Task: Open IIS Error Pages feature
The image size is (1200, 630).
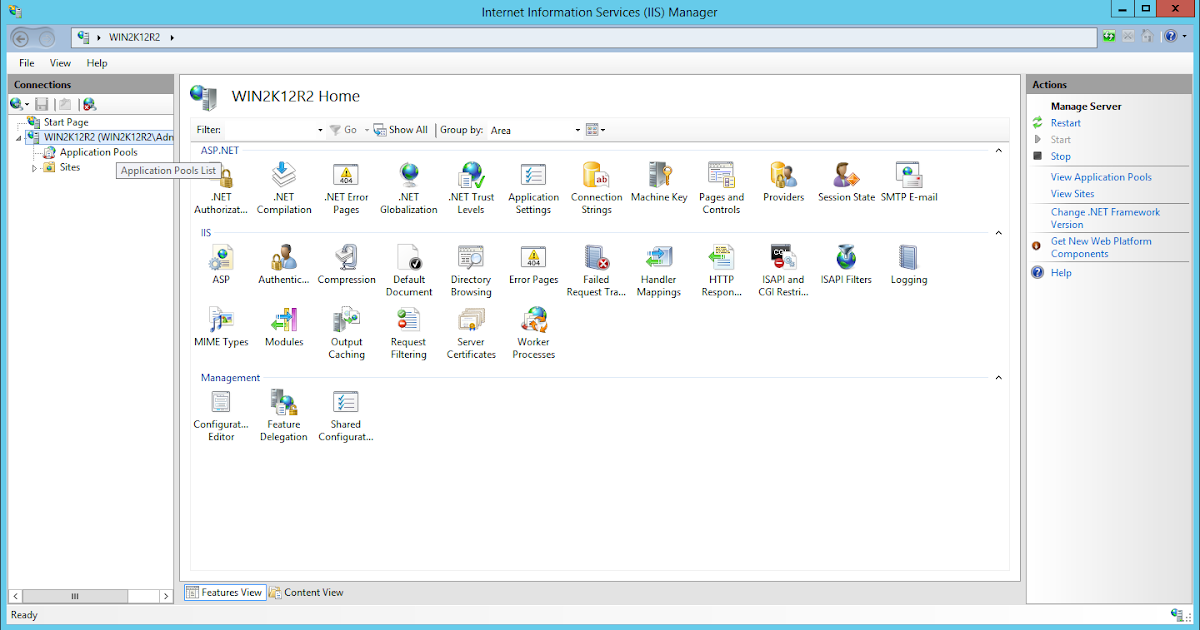Action: [x=533, y=264]
